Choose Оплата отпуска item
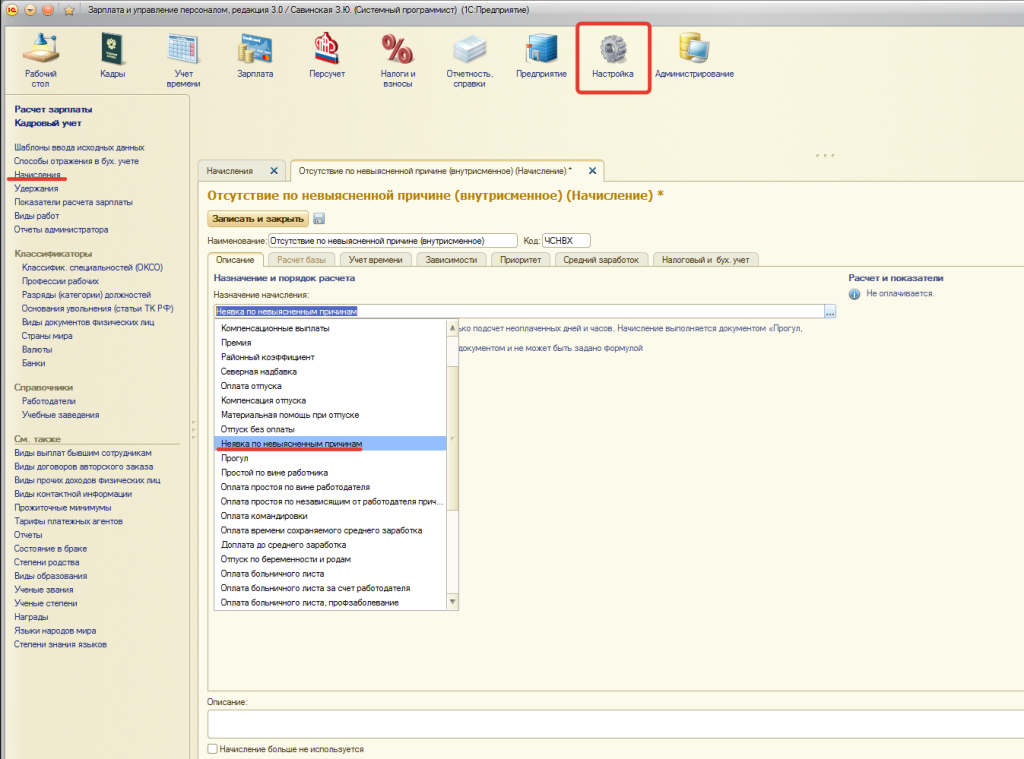The width and height of the screenshot is (1024, 759). [330, 386]
